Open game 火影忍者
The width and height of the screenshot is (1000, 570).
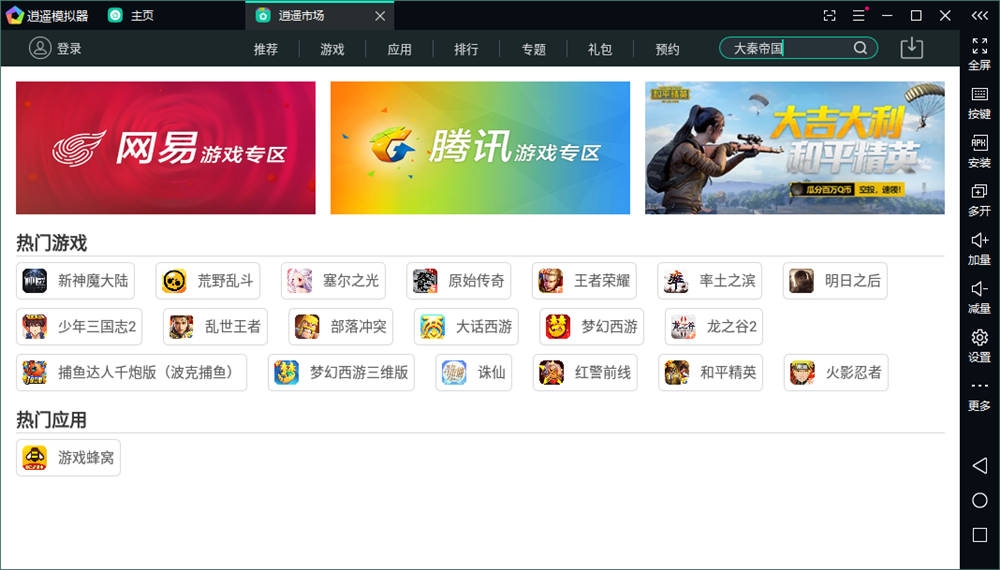point(836,372)
